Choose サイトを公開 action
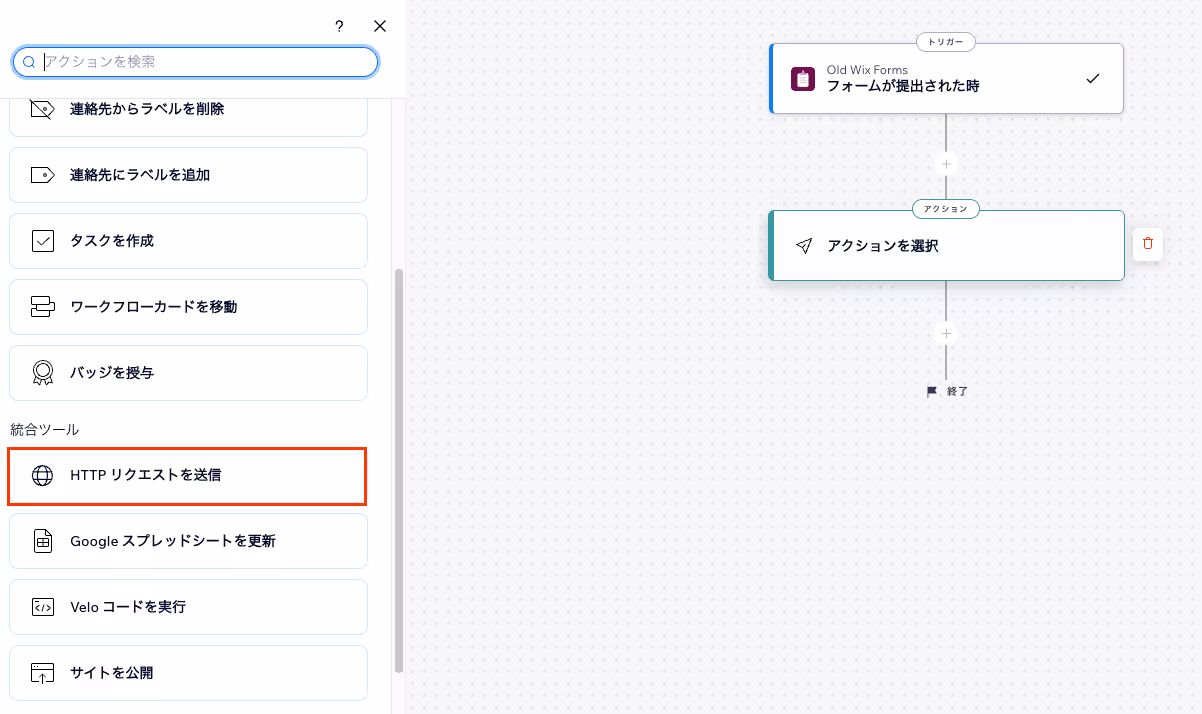Screen dimensions: 1202x714 coord(189,673)
